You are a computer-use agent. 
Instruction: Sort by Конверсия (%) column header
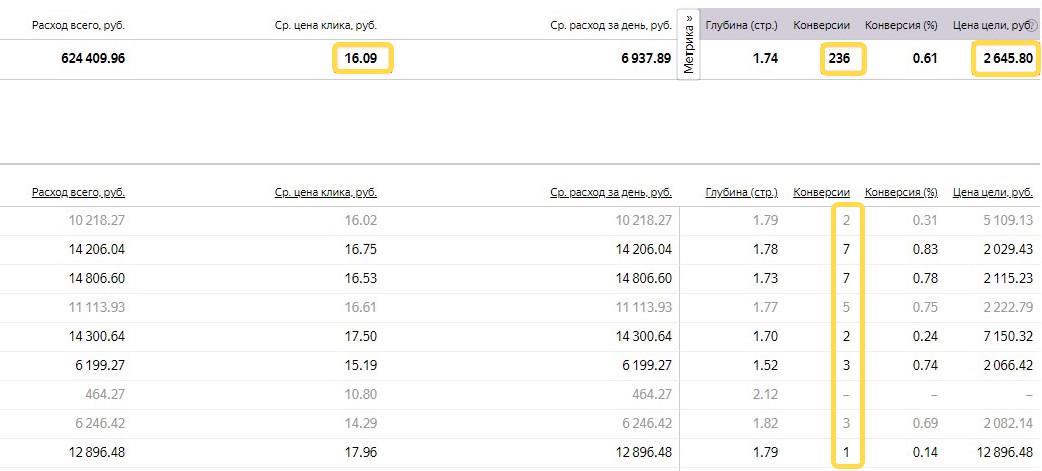pyautogui.click(x=900, y=192)
